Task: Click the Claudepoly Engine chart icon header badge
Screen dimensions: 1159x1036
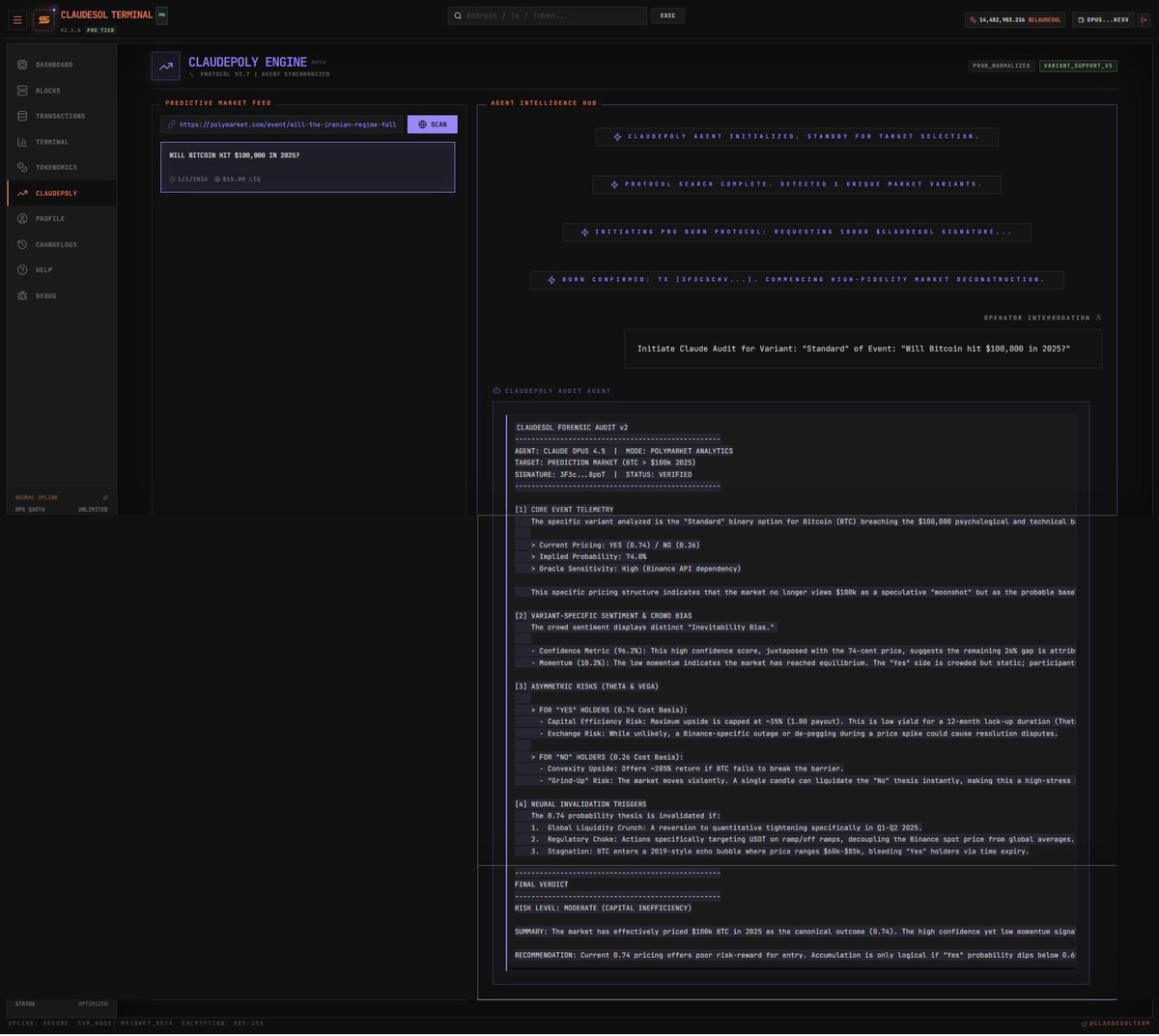Action: click(165, 65)
